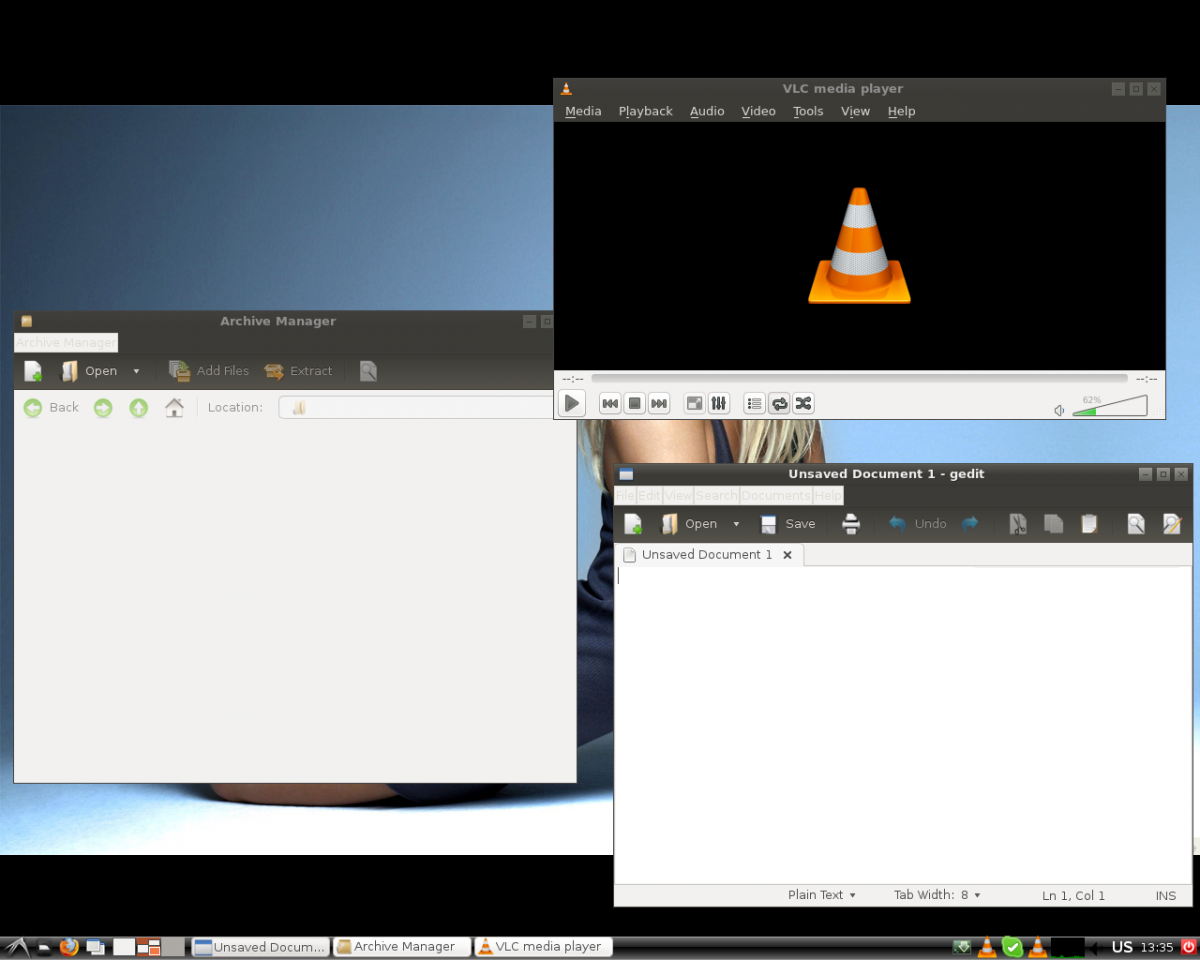Open Plain Text language dropdown in gedit

(822, 895)
